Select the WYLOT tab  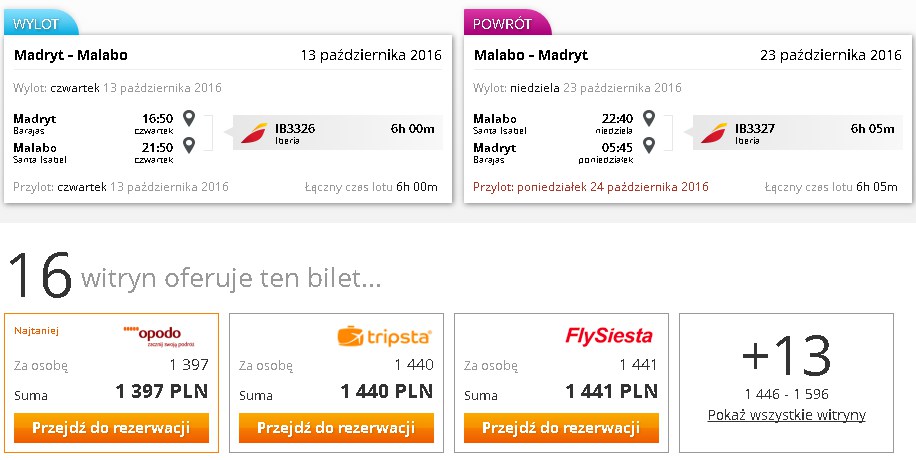(40, 23)
